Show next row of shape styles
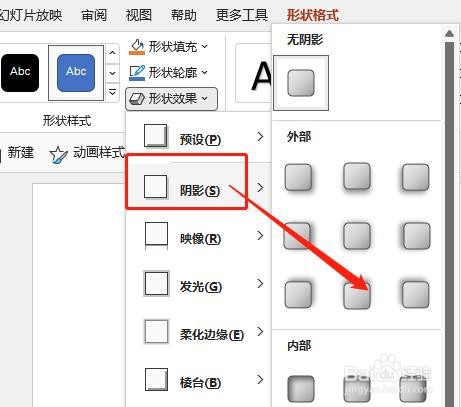The image size is (461, 407). pos(113,73)
